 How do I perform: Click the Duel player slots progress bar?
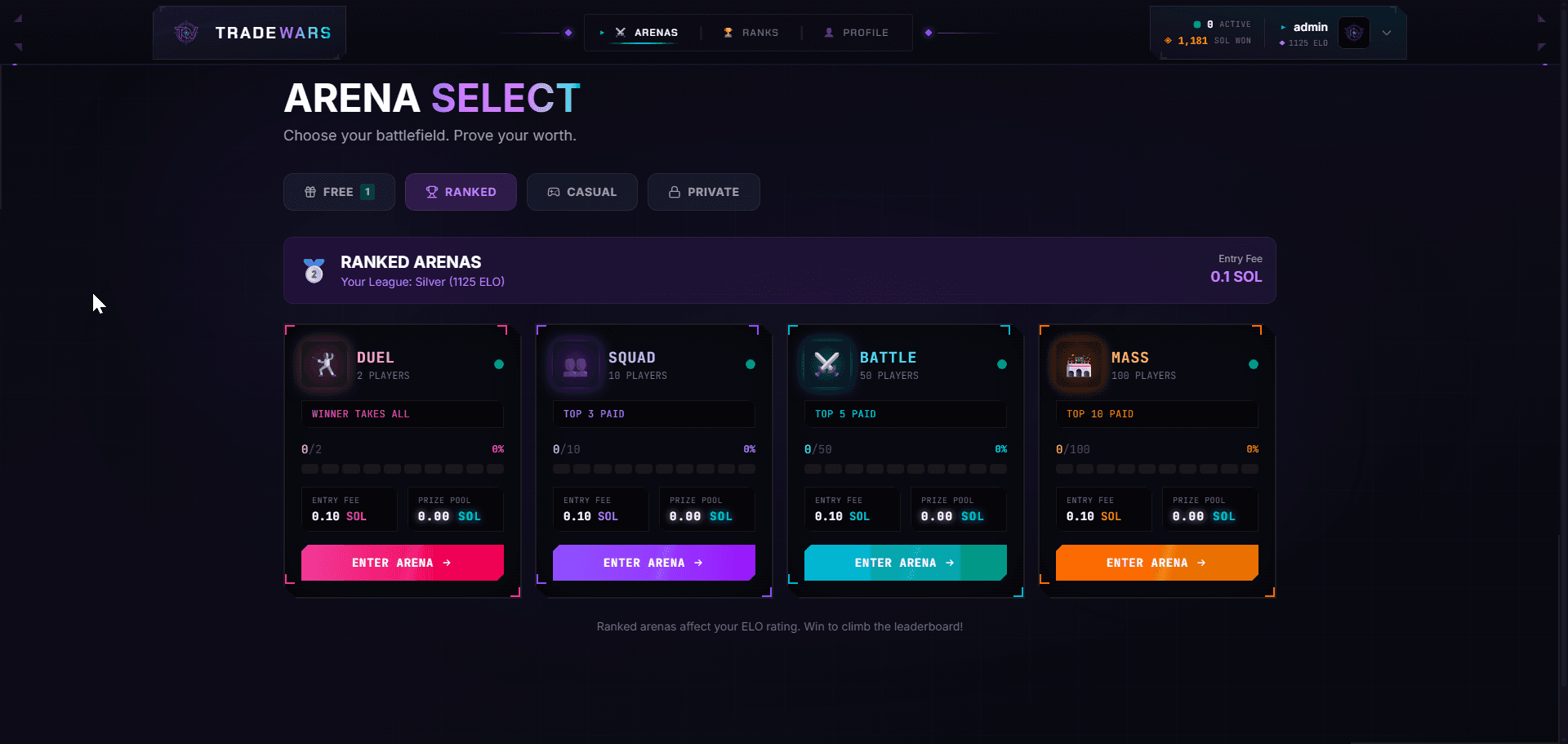(402, 469)
